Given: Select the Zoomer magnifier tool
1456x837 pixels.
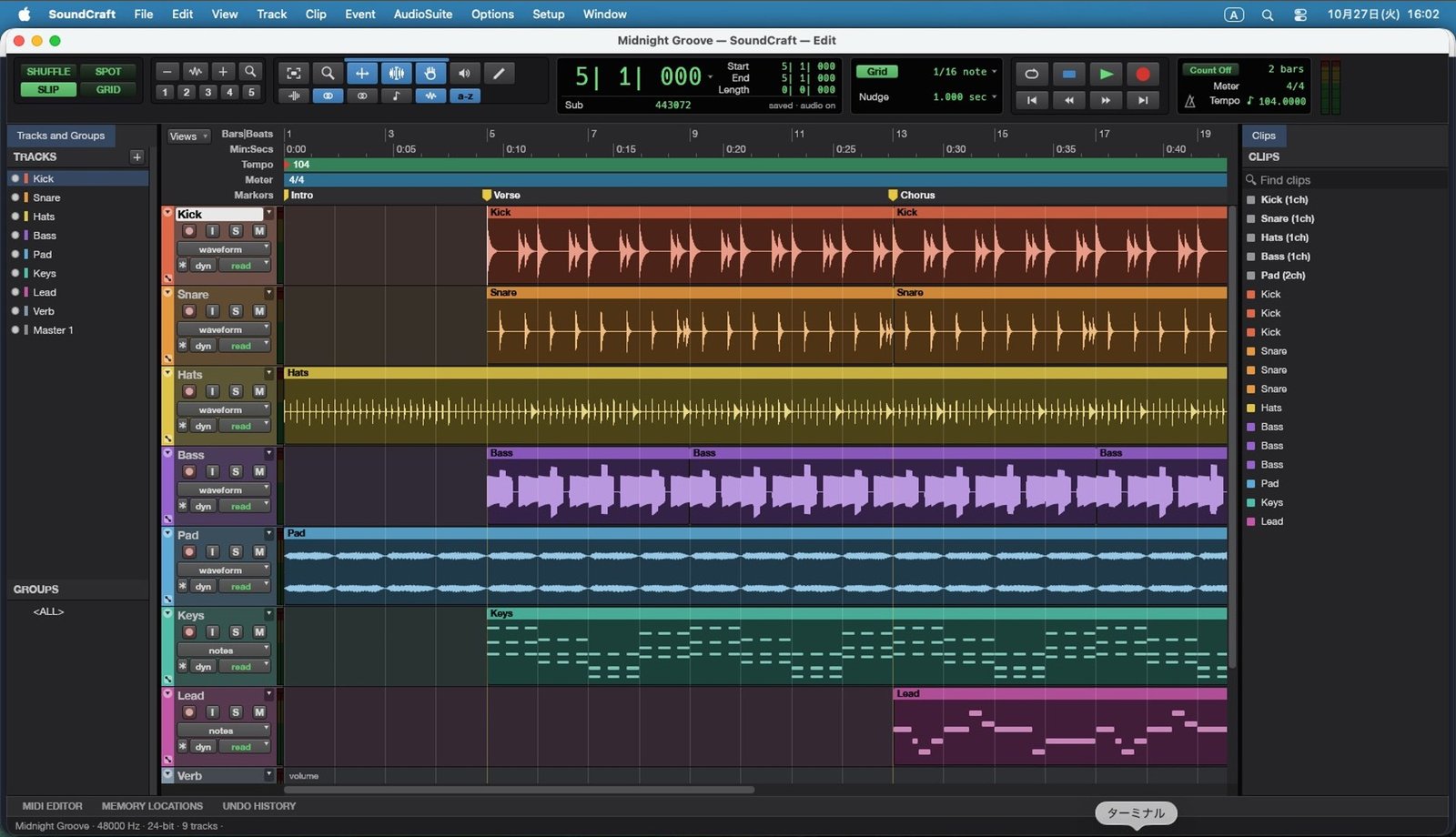Looking at the screenshot, I should 328,74.
